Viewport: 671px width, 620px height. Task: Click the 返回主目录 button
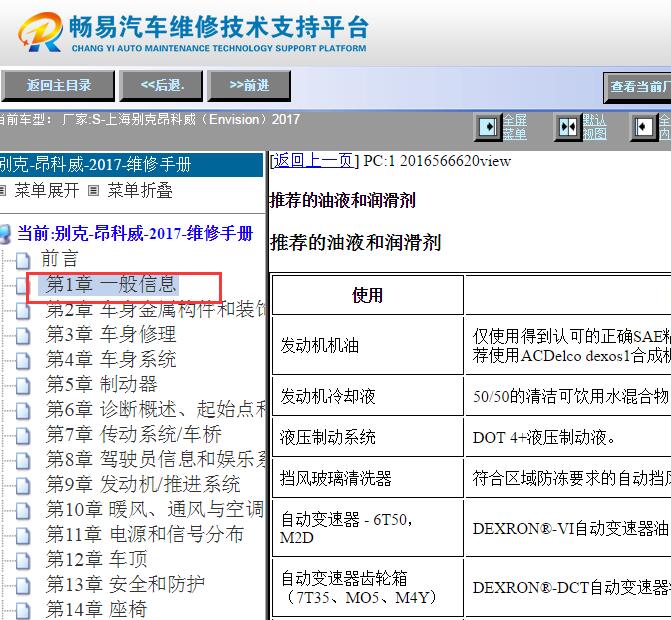click(58, 86)
